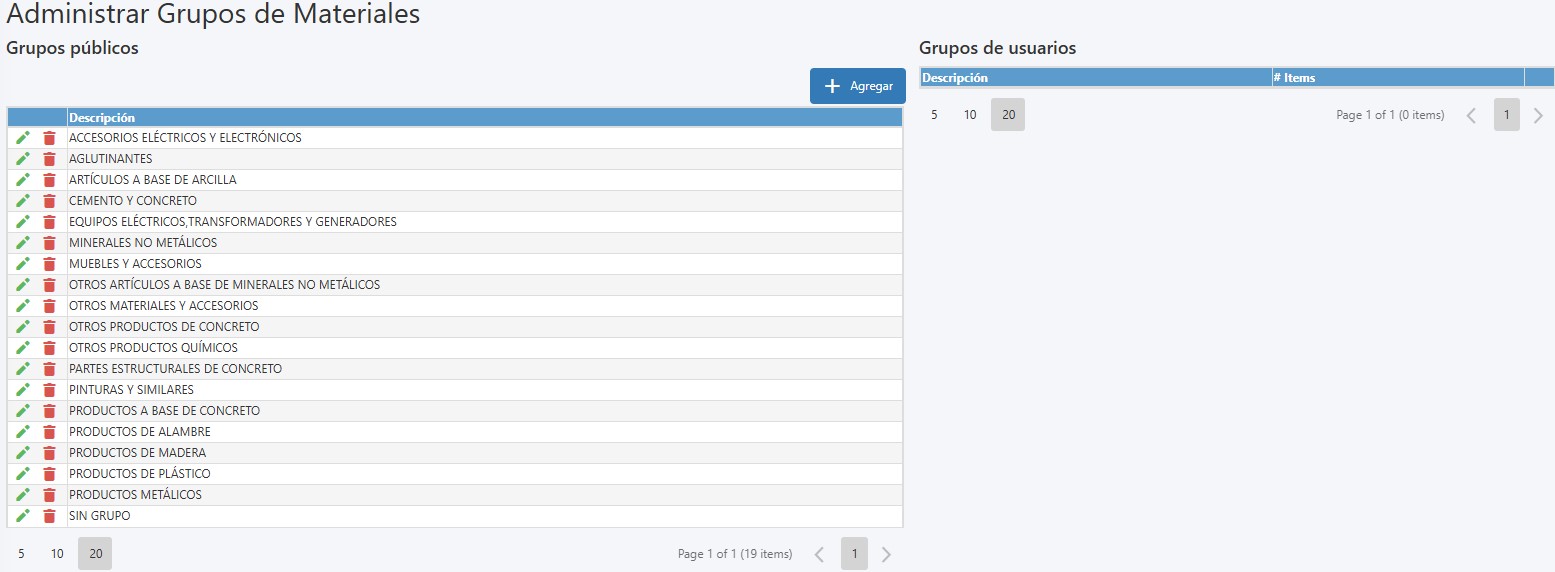Delete the PRODUCTOS DE PLÁSTICO group
The width and height of the screenshot is (1555, 572).
point(49,474)
